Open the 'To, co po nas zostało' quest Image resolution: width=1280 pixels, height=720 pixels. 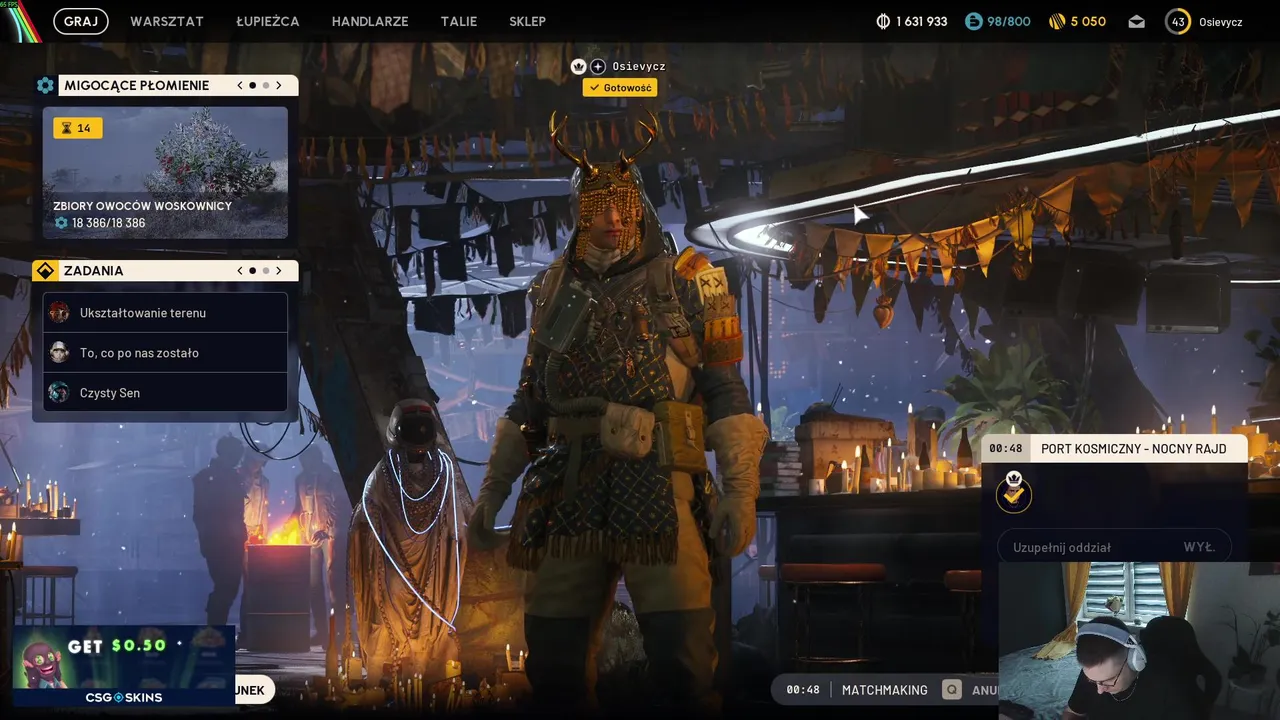click(x=165, y=352)
